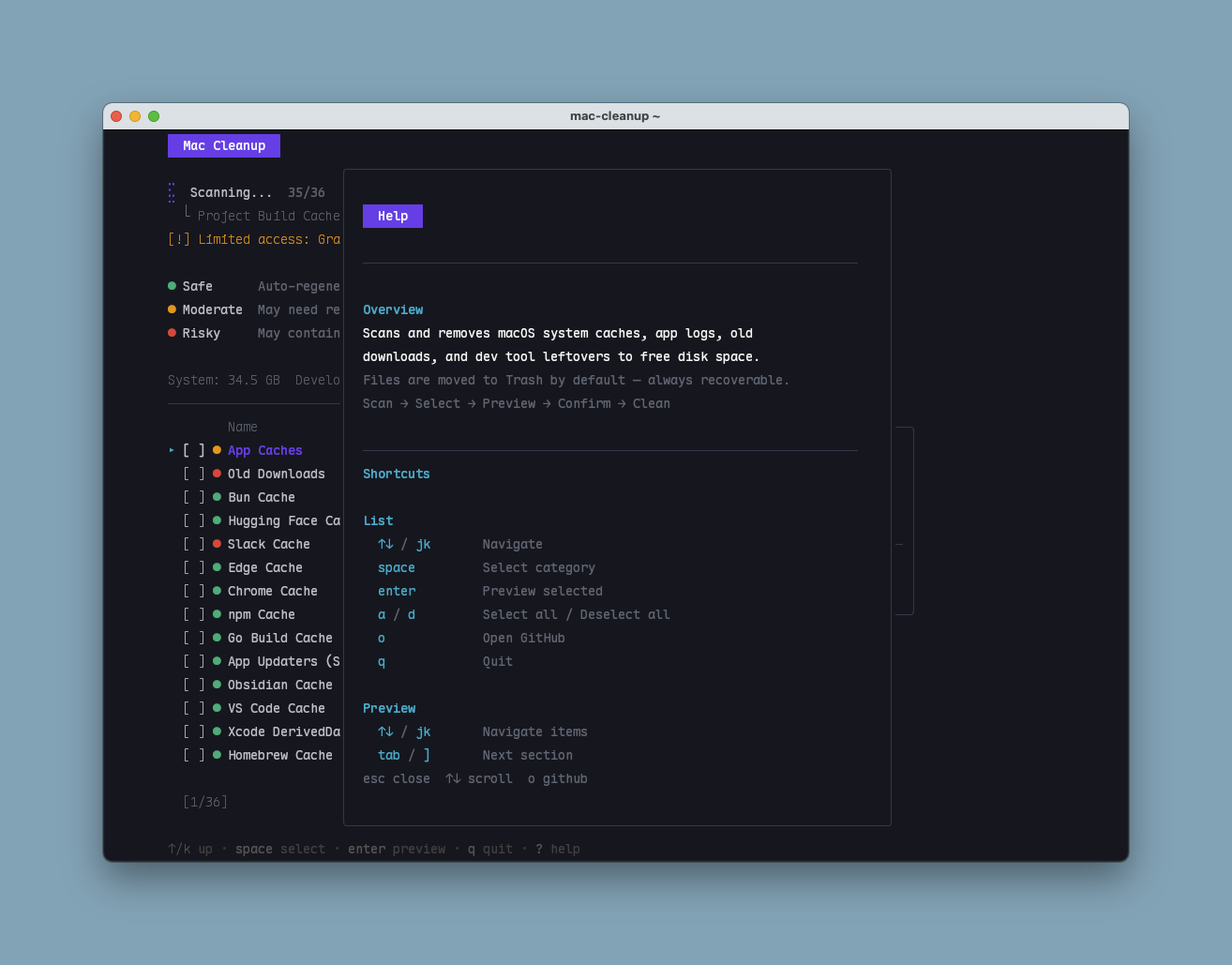Toggle the VS Code Cache checkbox
Image resolution: width=1232 pixels, height=965 pixels.
click(194, 708)
